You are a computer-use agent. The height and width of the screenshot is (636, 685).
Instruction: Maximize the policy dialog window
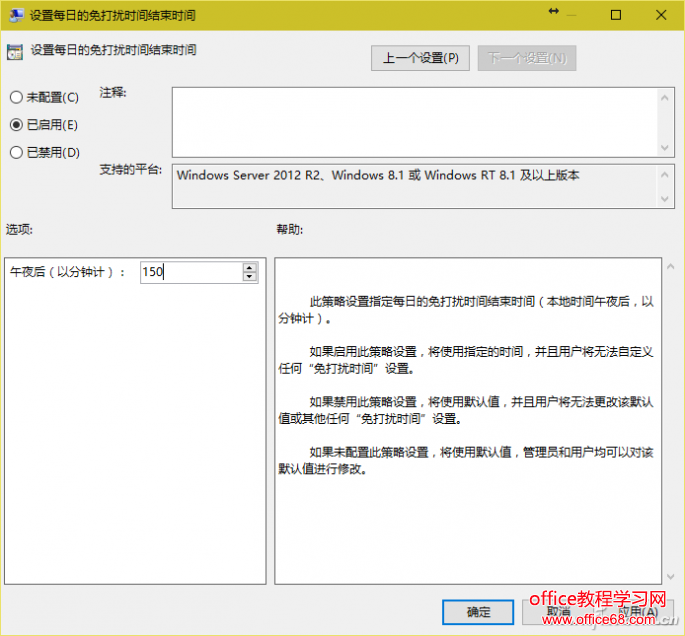pos(616,15)
